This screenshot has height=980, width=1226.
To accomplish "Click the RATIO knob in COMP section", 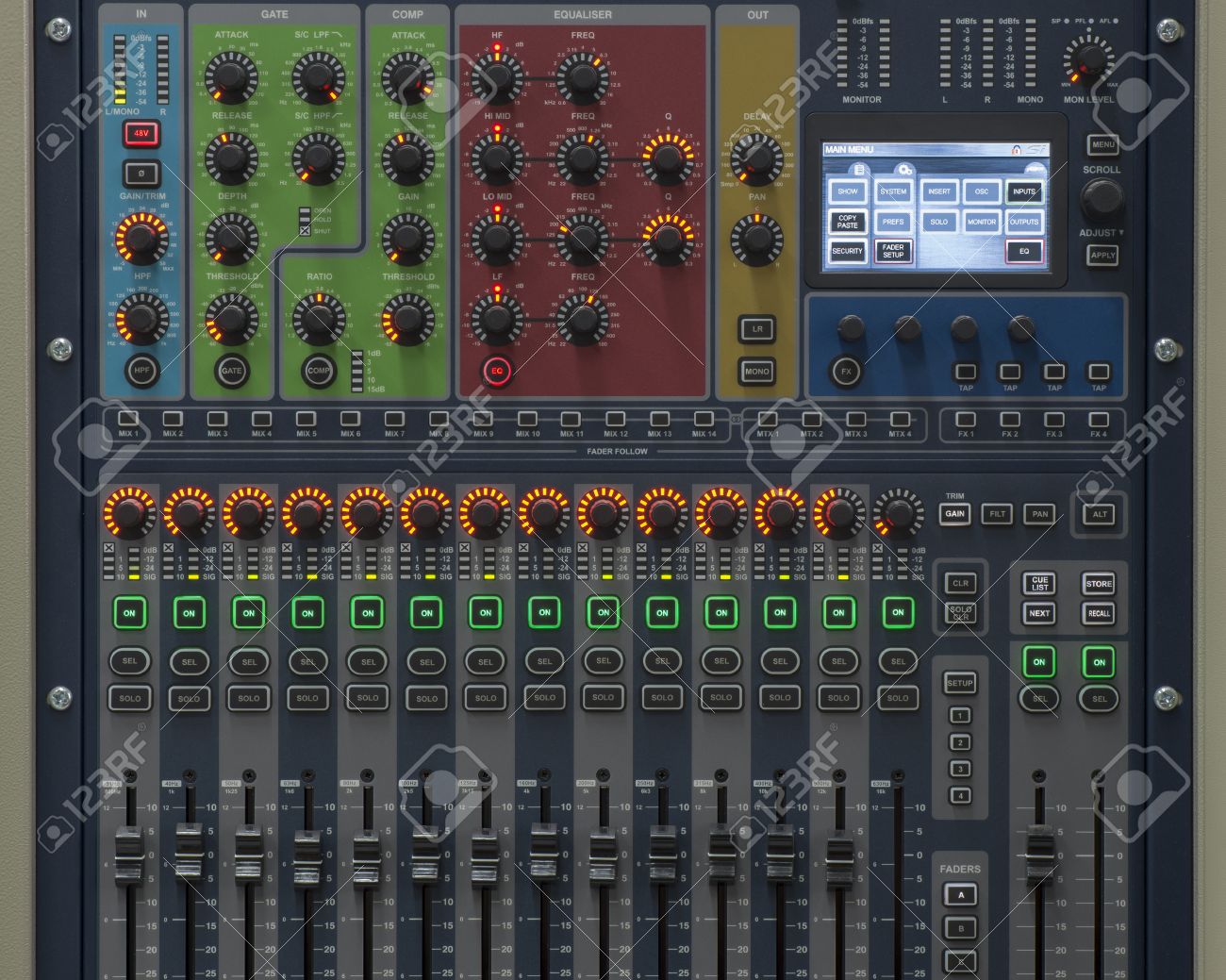I will (x=319, y=319).
